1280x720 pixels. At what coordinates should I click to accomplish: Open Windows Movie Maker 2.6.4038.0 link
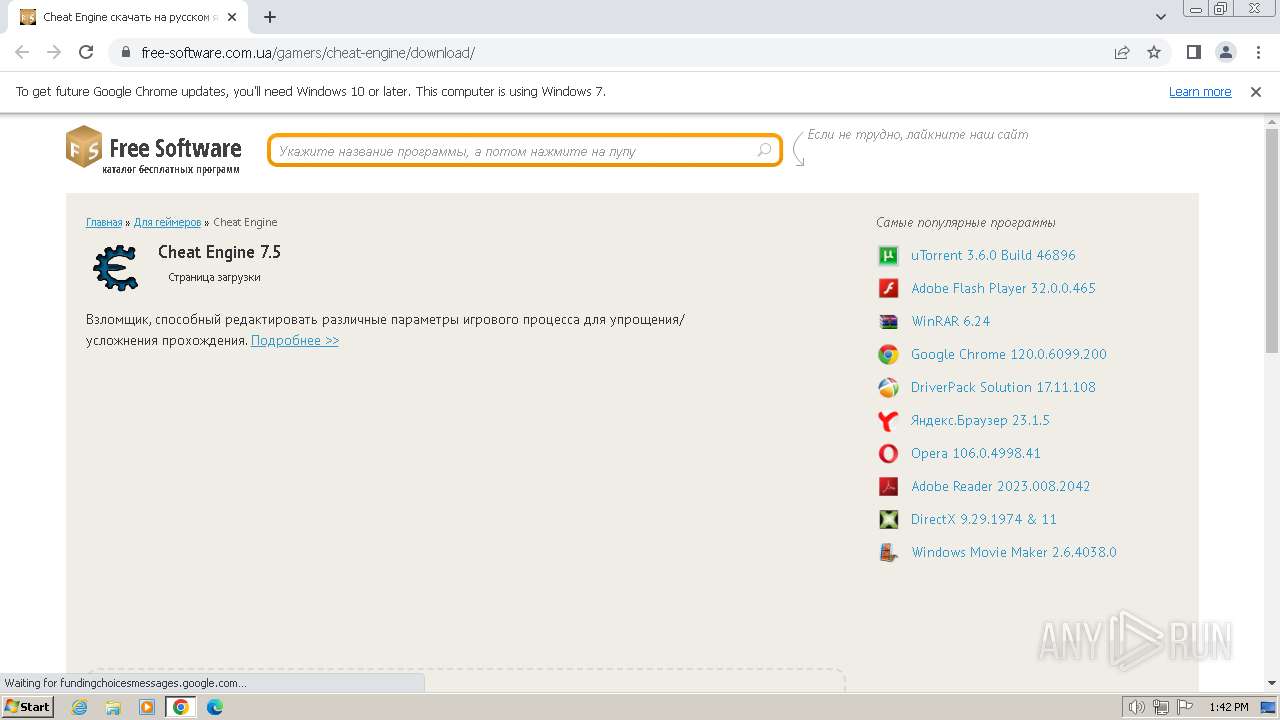1014,552
